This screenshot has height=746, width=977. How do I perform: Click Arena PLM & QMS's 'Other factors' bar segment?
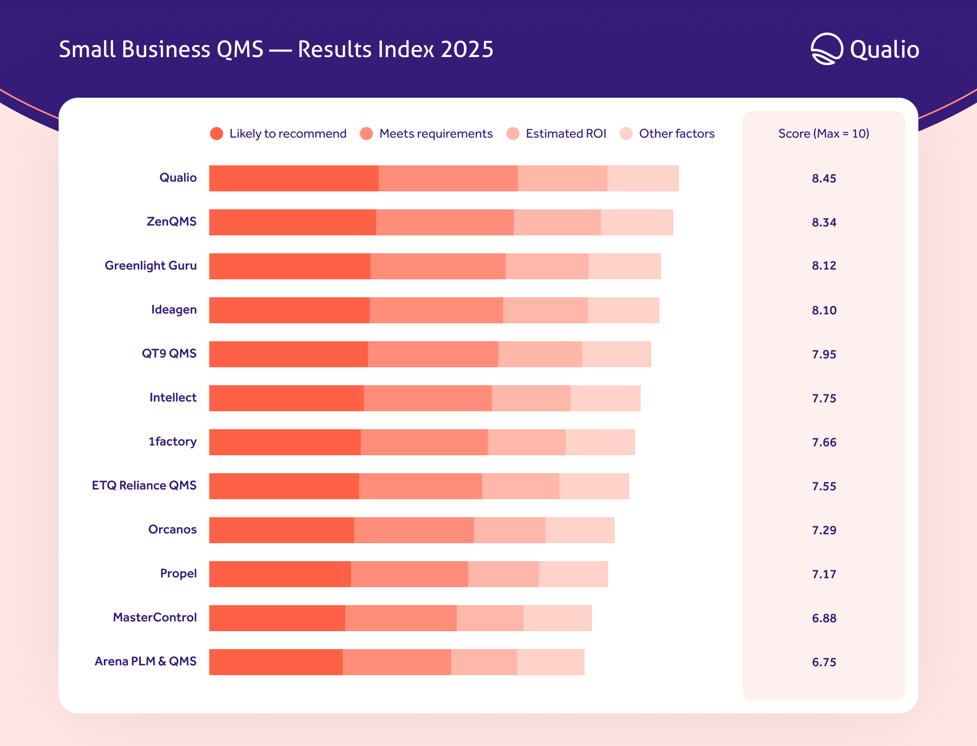551,662
